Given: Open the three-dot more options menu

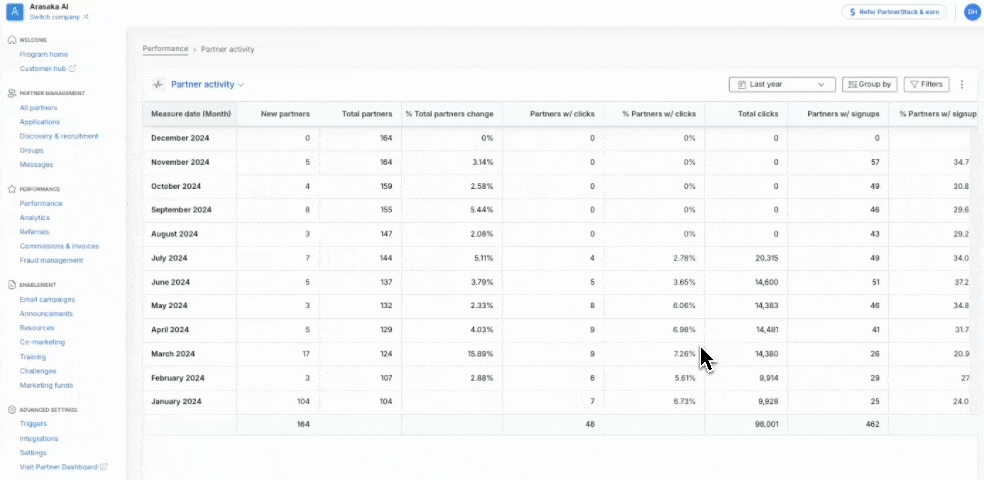Looking at the screenshot, I should [962, 84].
